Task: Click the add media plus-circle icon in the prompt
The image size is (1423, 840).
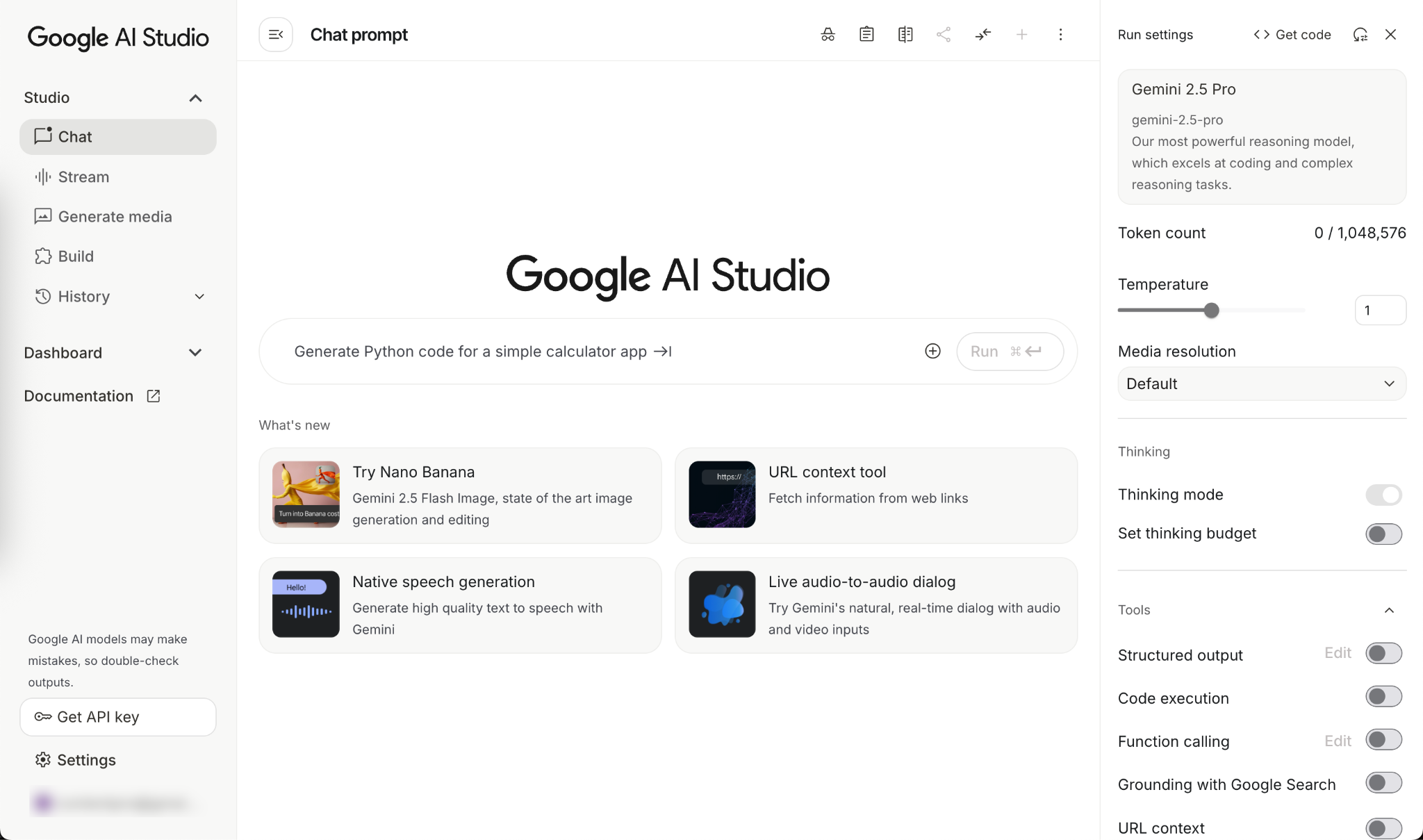Action: [932, 352]
